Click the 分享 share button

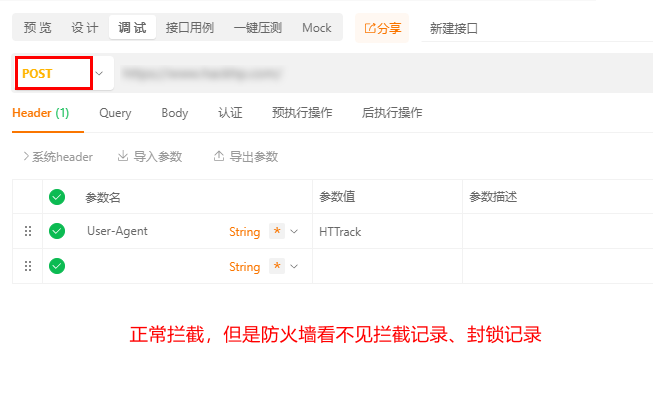382,28
